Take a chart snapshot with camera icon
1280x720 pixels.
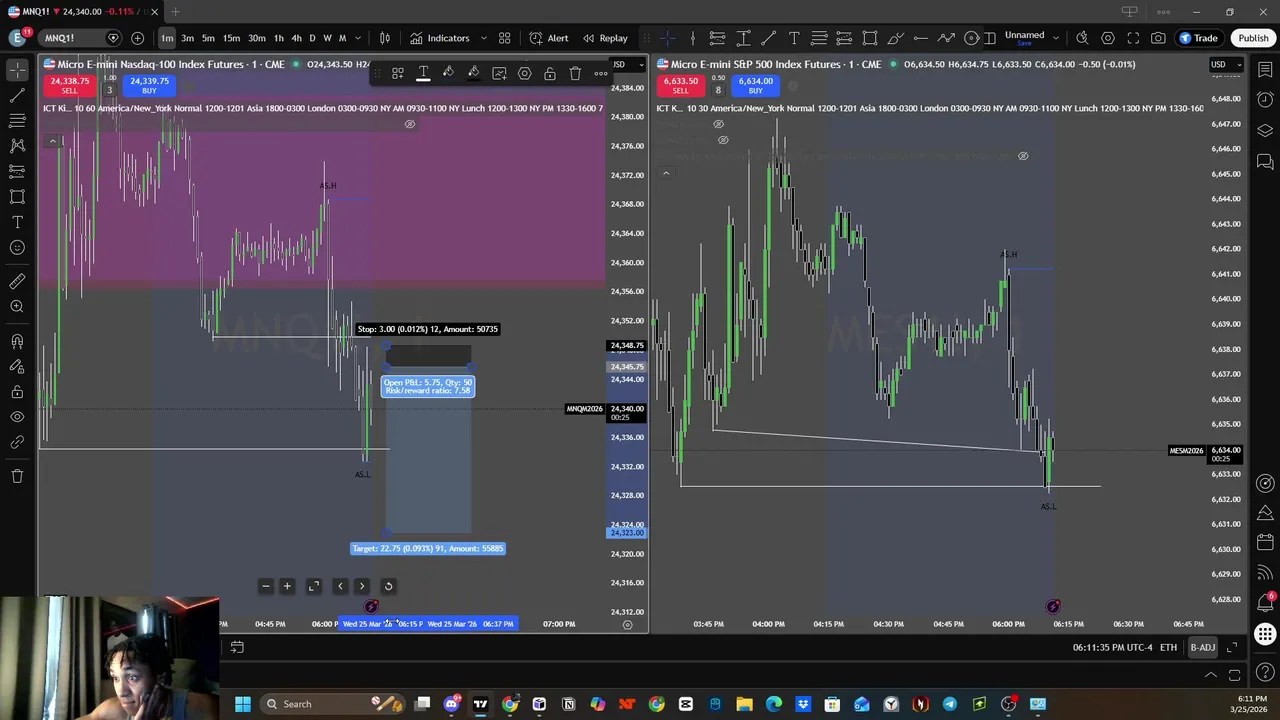pyautogui.click(x=1158, y=38)
